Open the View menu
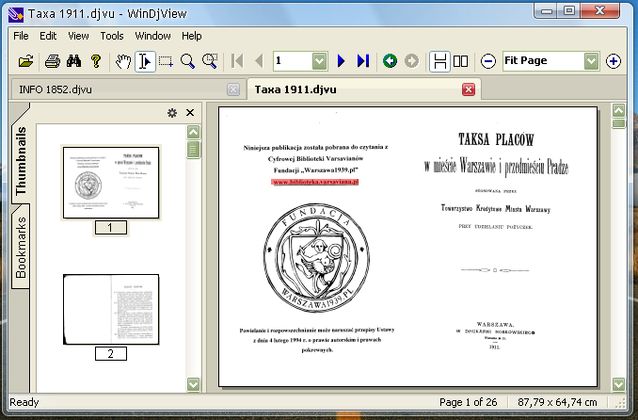Image resolution: width=638 pixels, height=420 pixels. pyautogui.click(x=78, y=36)
